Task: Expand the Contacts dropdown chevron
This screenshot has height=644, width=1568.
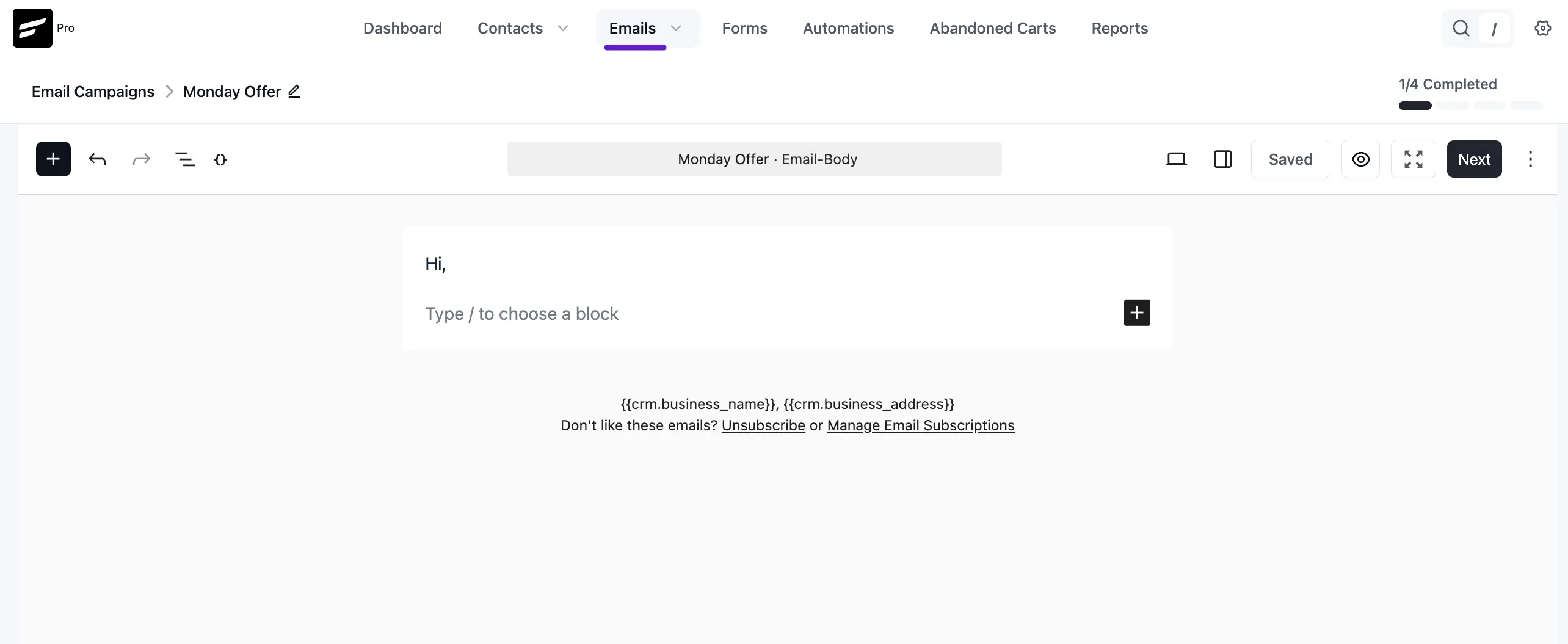Action: pyautogui.click(x=563, y=28)
